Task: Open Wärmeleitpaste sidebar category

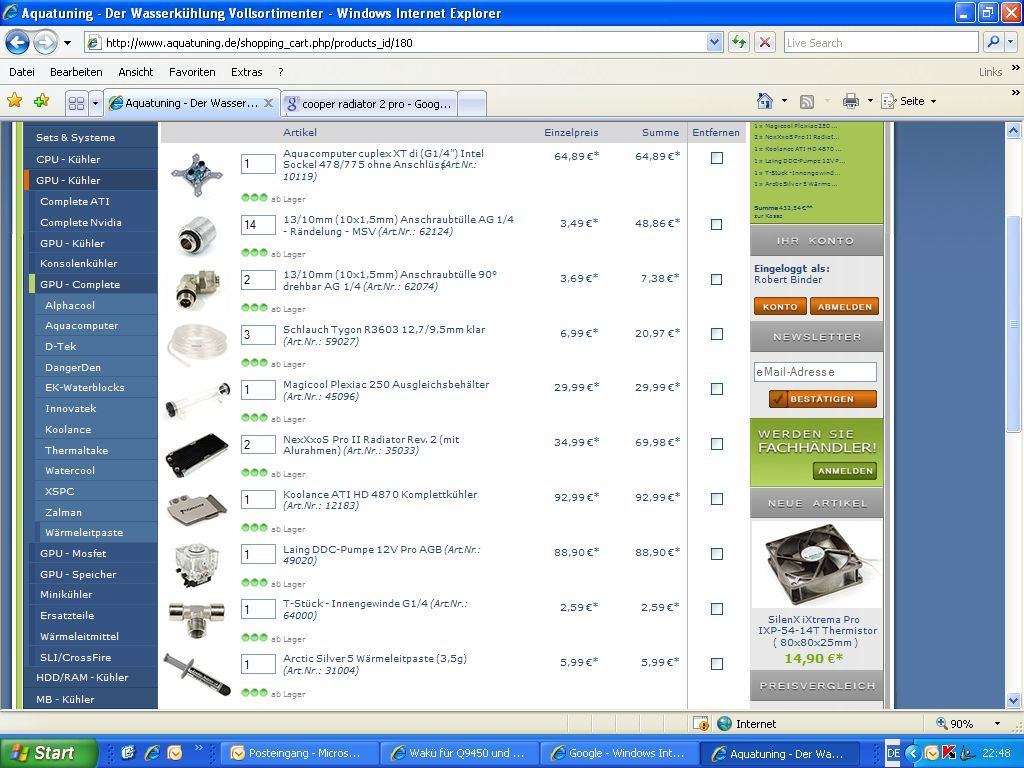Action: pyautogui.click(x=84, y=532)
